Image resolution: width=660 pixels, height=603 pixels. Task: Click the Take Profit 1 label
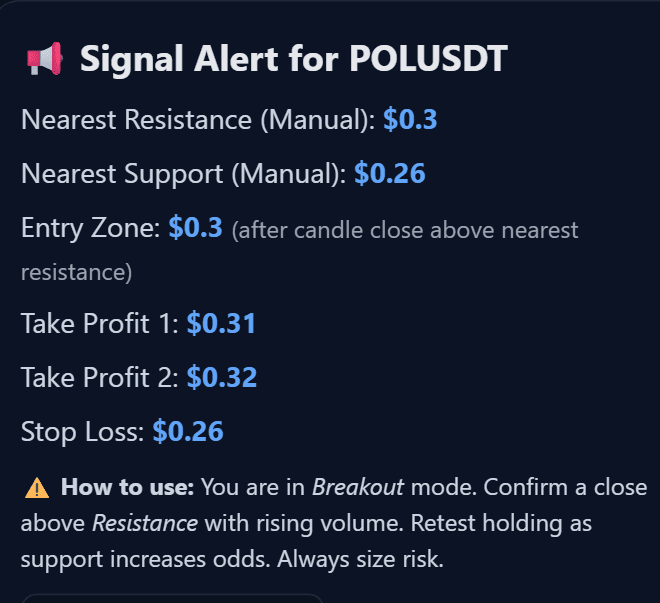click(x=100, y=323)
